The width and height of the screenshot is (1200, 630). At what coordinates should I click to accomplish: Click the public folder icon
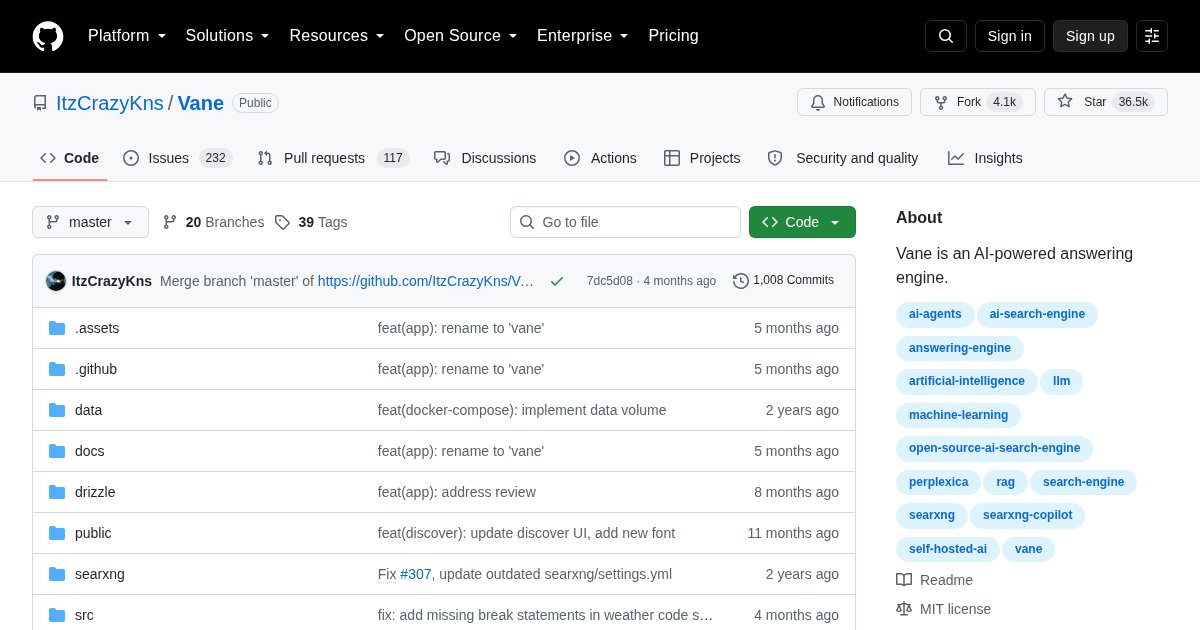click(57, 533)
